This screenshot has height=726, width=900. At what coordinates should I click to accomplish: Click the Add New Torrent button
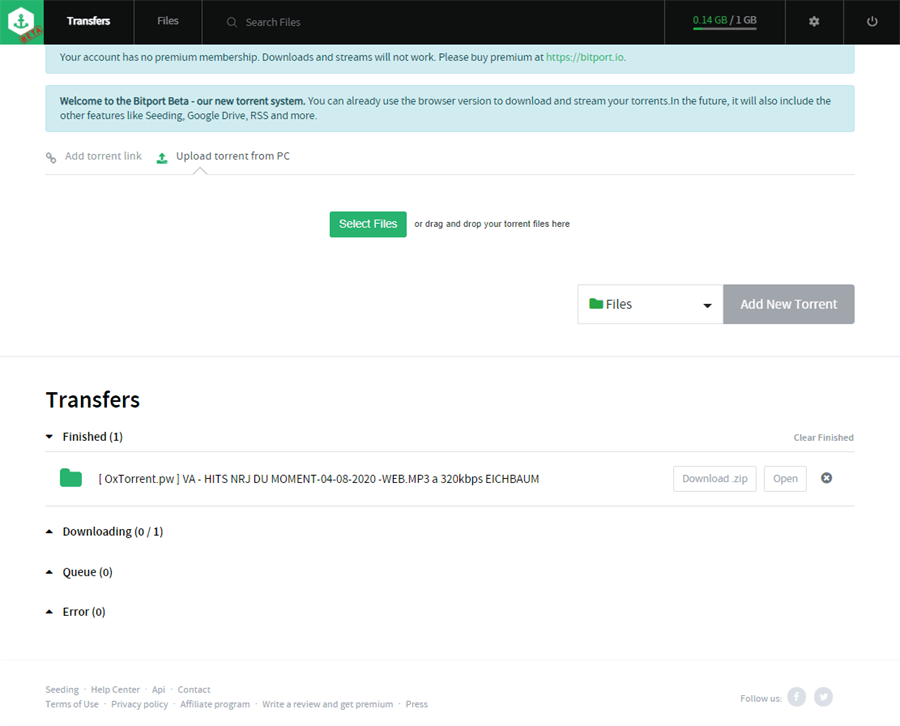789,304
